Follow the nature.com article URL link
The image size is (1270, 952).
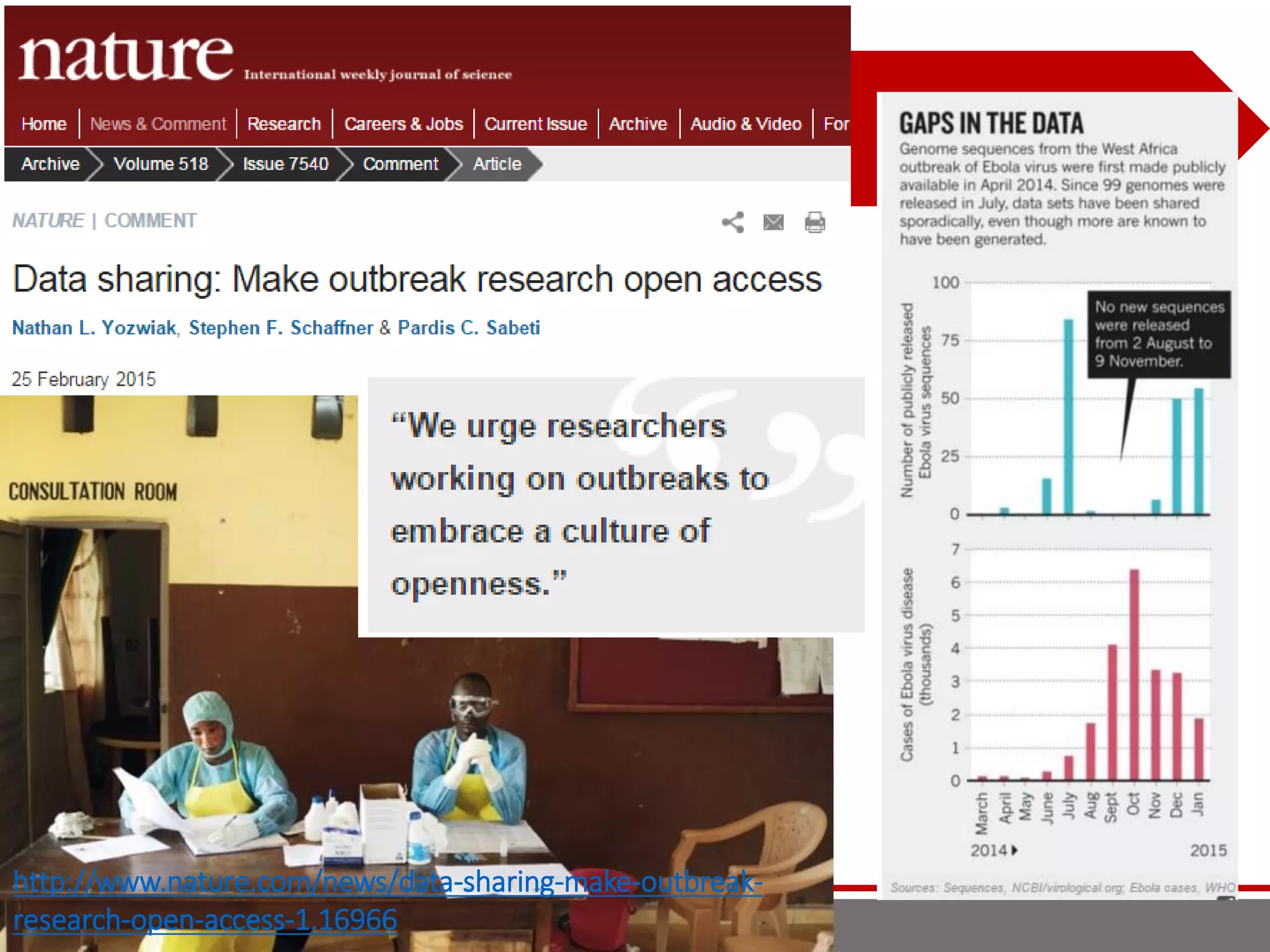click(388, 901)
